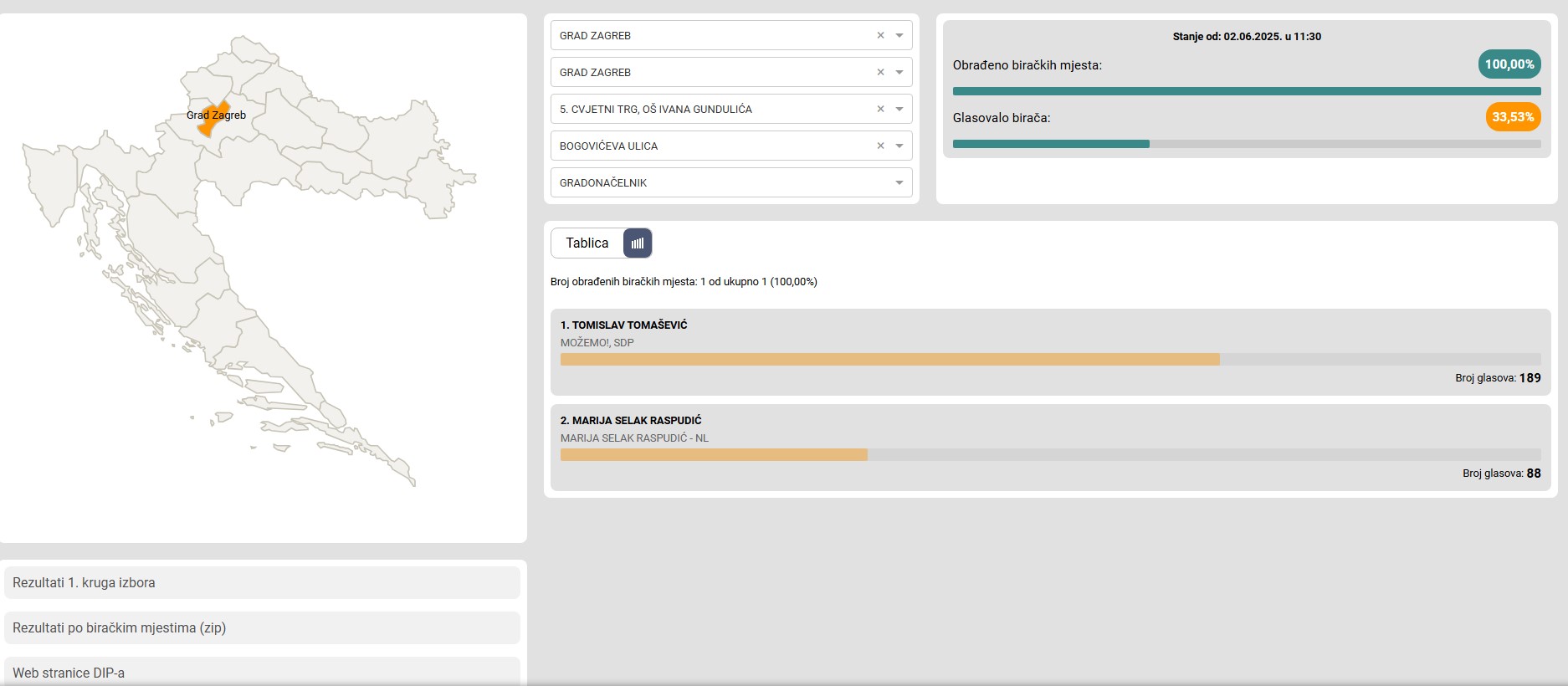Remove the Bogovićeva ulica selection

(880, 146)
